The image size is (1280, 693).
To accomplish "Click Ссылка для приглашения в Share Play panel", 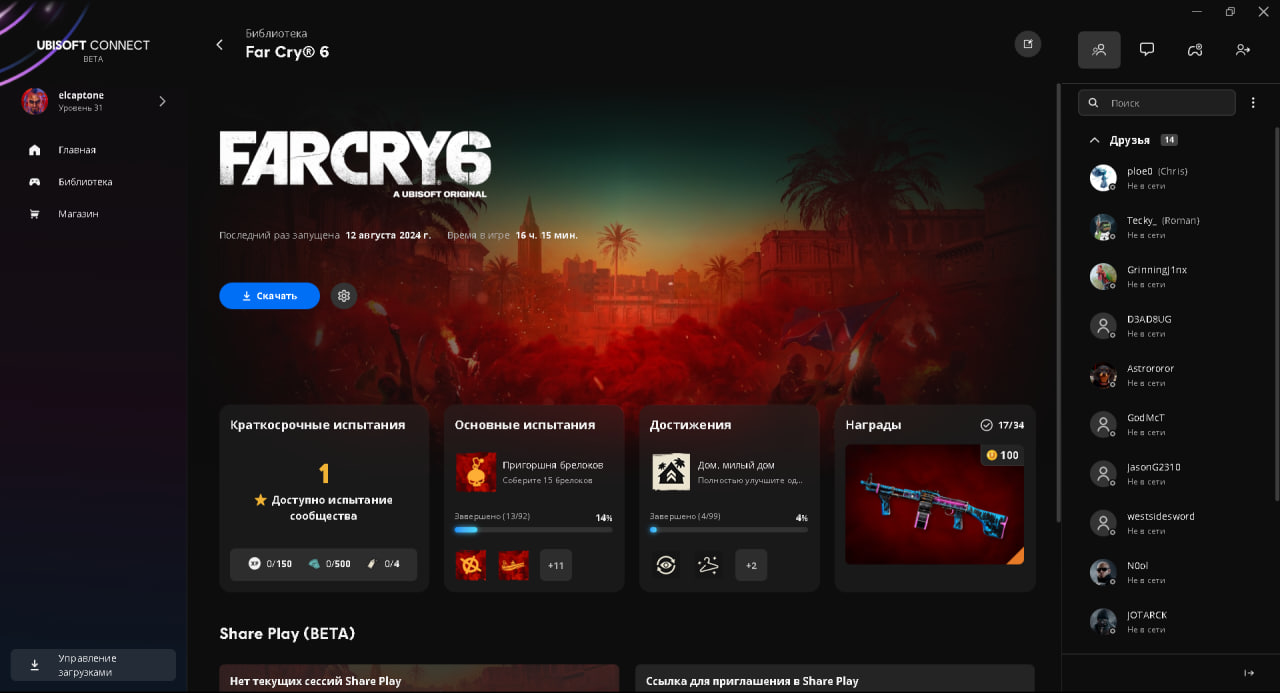I will click(x=835, y=679).
